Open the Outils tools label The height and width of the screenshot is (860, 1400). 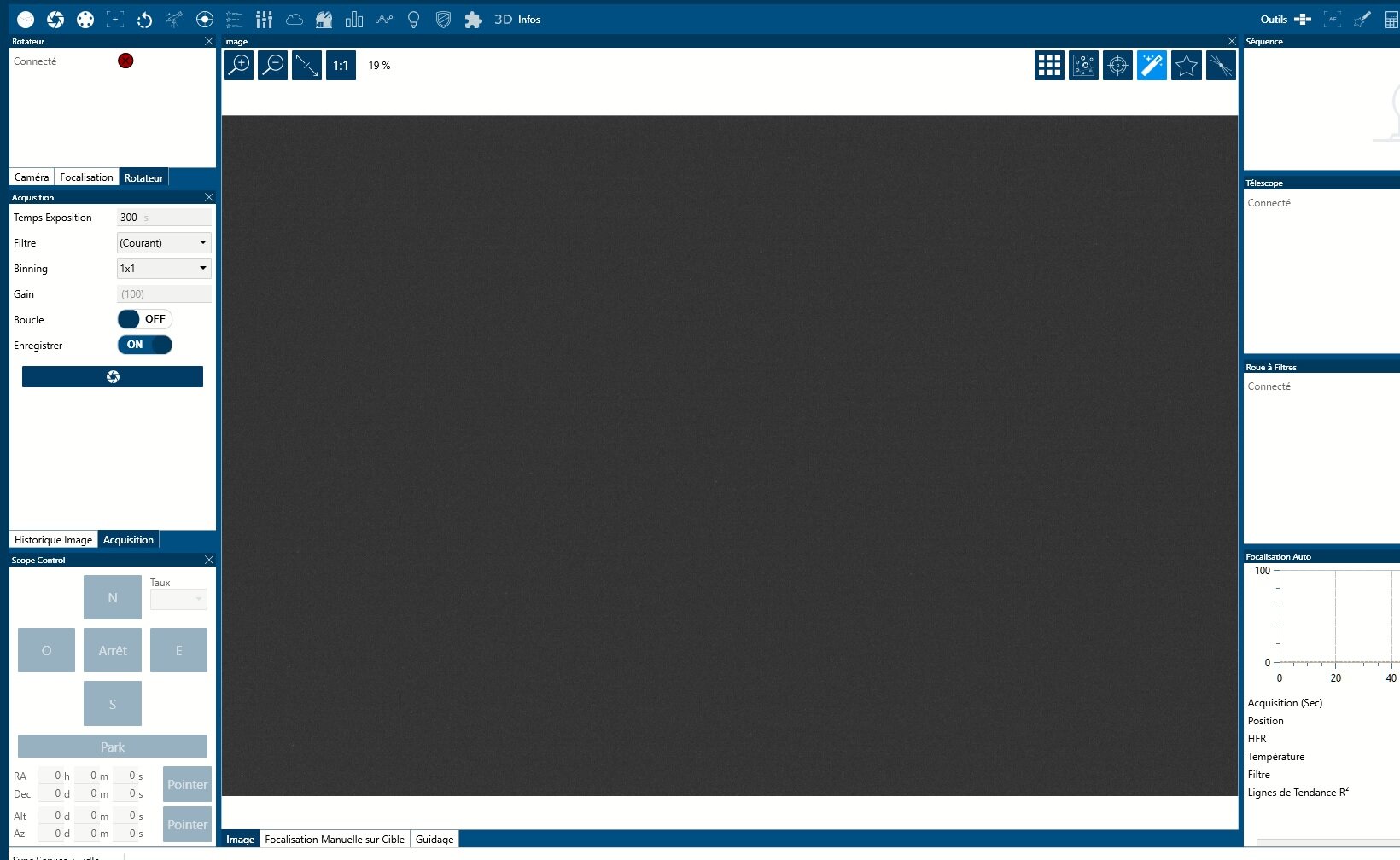click(1274, 19)
